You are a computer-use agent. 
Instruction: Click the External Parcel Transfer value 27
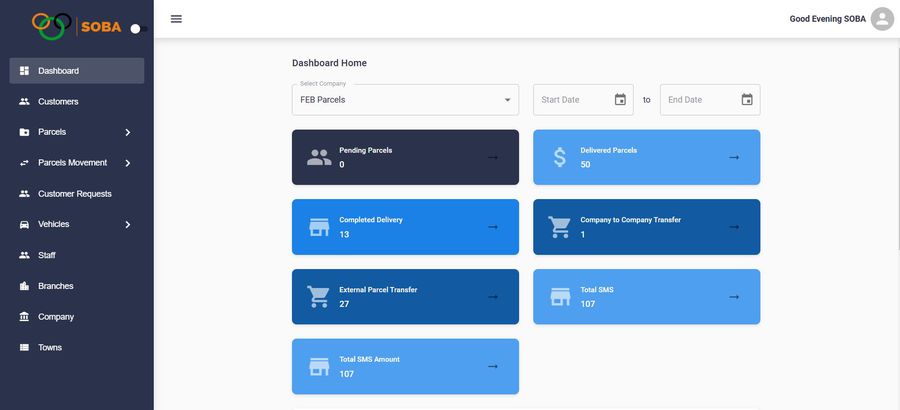344,304
